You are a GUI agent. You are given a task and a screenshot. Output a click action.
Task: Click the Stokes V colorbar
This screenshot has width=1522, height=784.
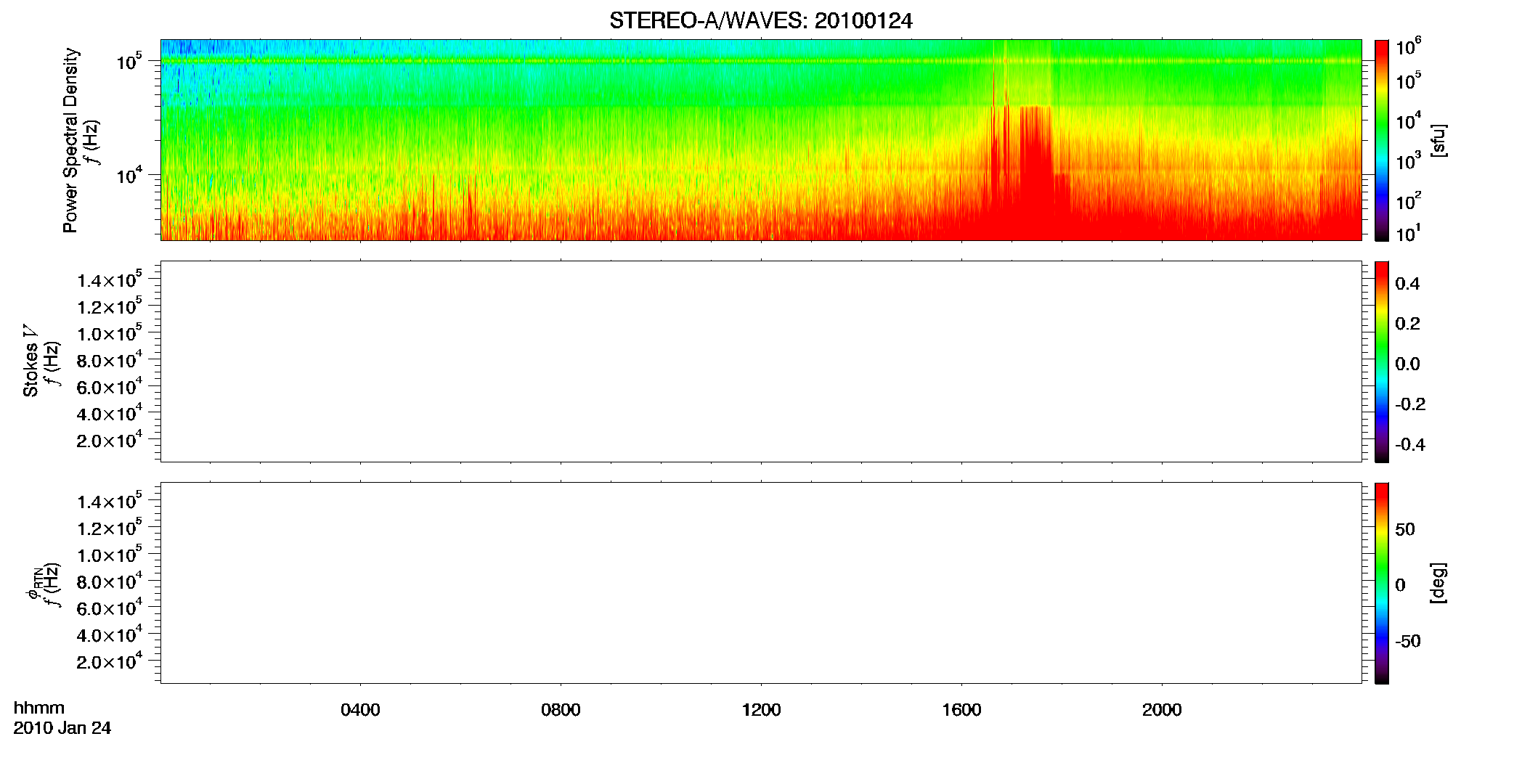tap(1382, 362)
